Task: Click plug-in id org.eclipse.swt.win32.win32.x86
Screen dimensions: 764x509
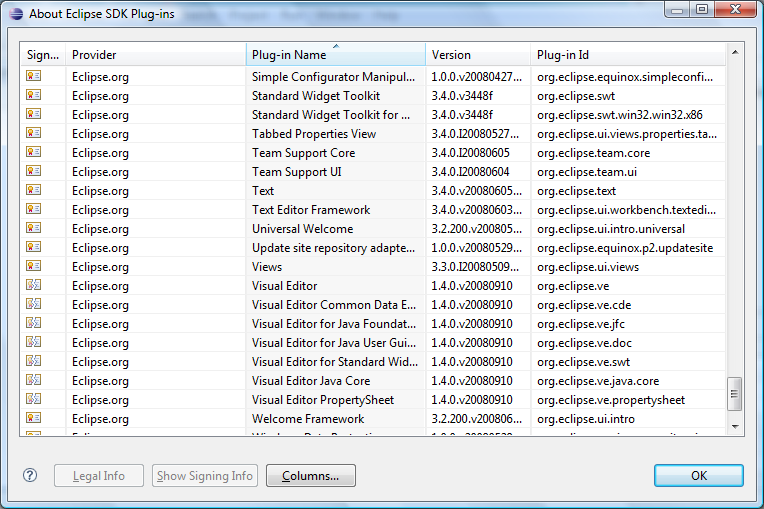Action: [620, 115]
